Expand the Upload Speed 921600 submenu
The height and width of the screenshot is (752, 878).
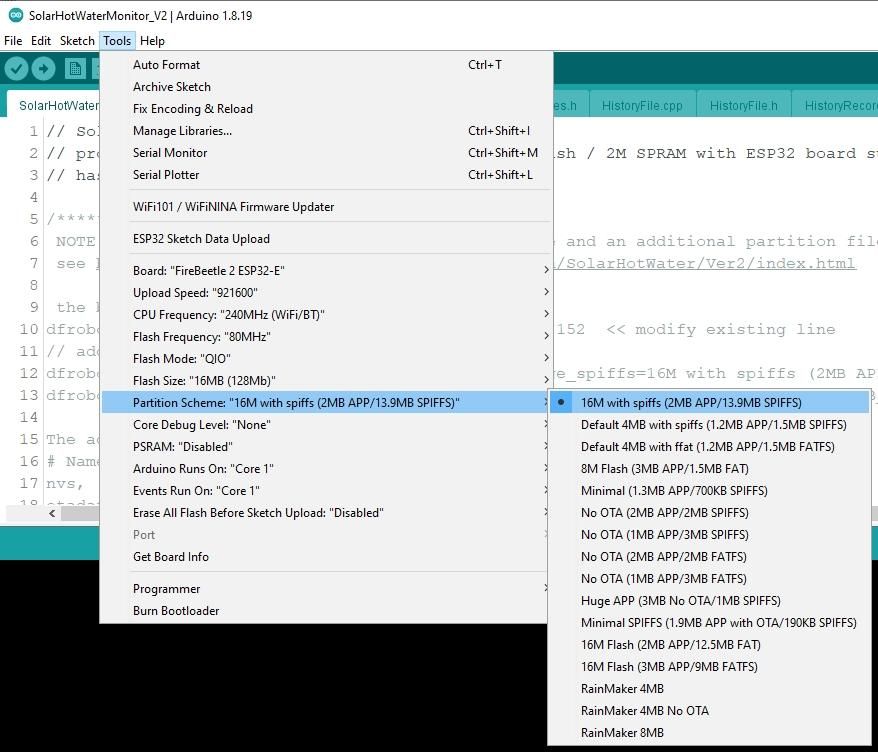click(x=325, y=293)
